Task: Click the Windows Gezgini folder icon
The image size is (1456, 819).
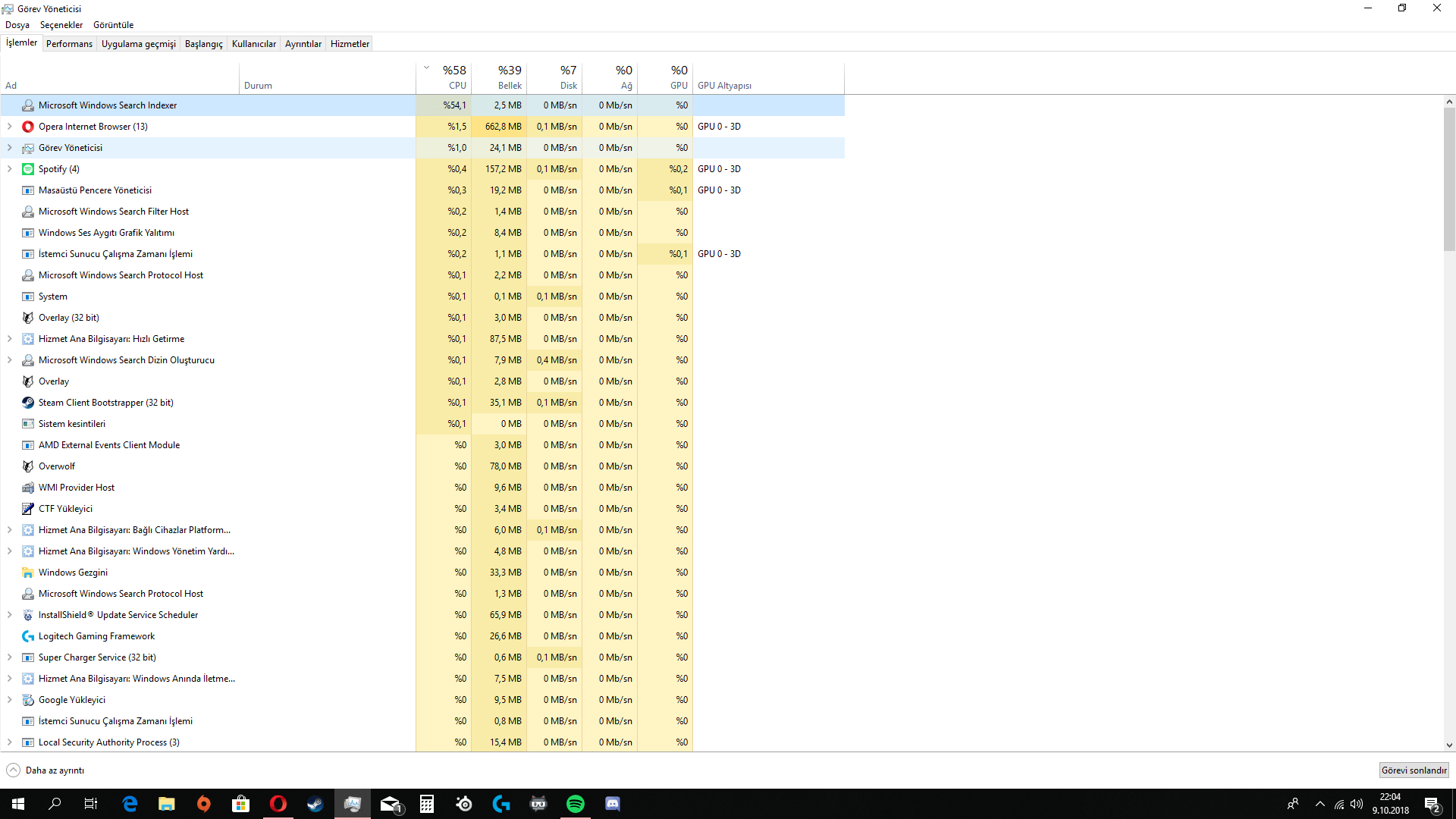Action: click(x=28, y=573)
